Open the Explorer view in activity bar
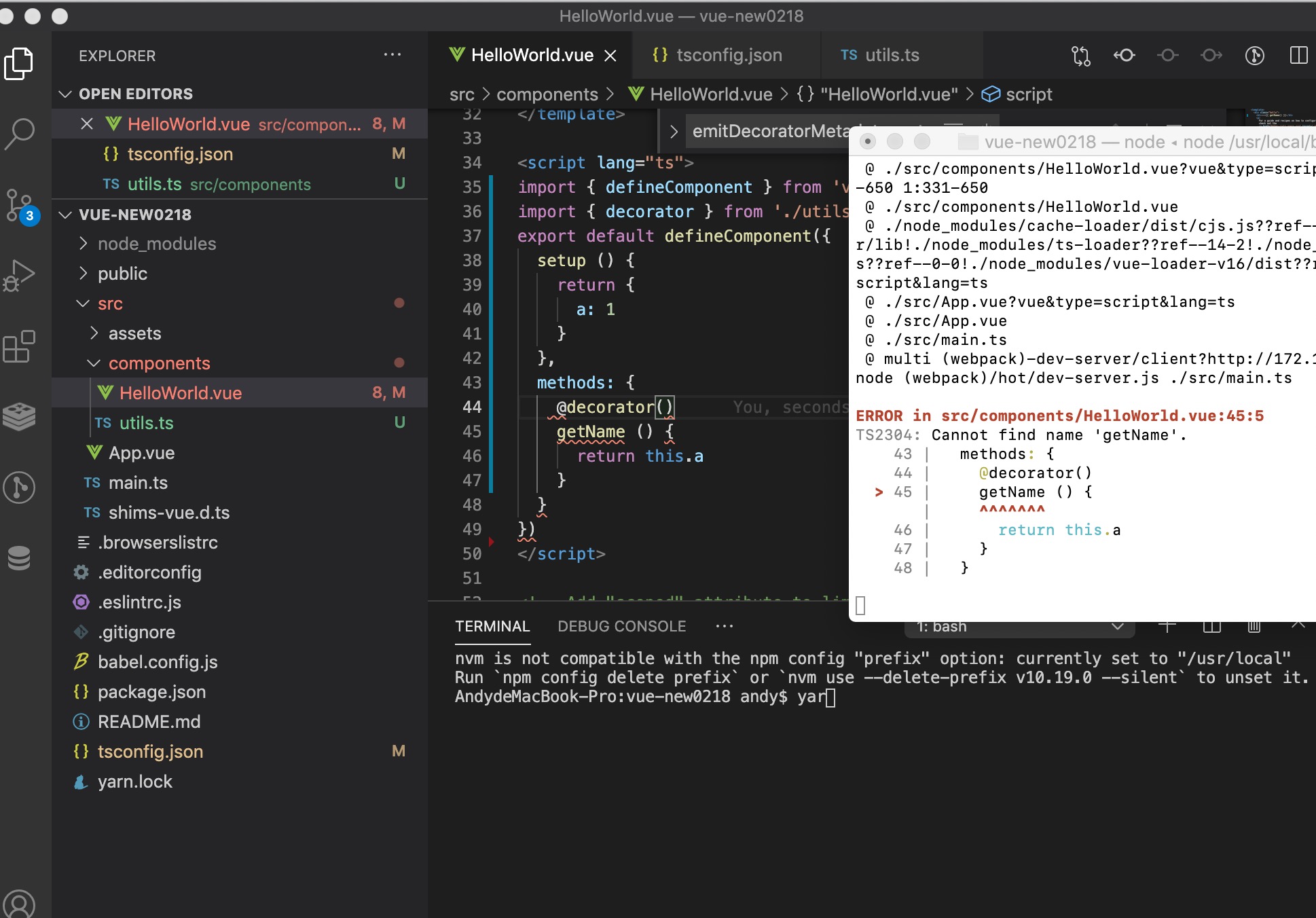This screenshot has height=918, width=1316. tap(19, 64)
